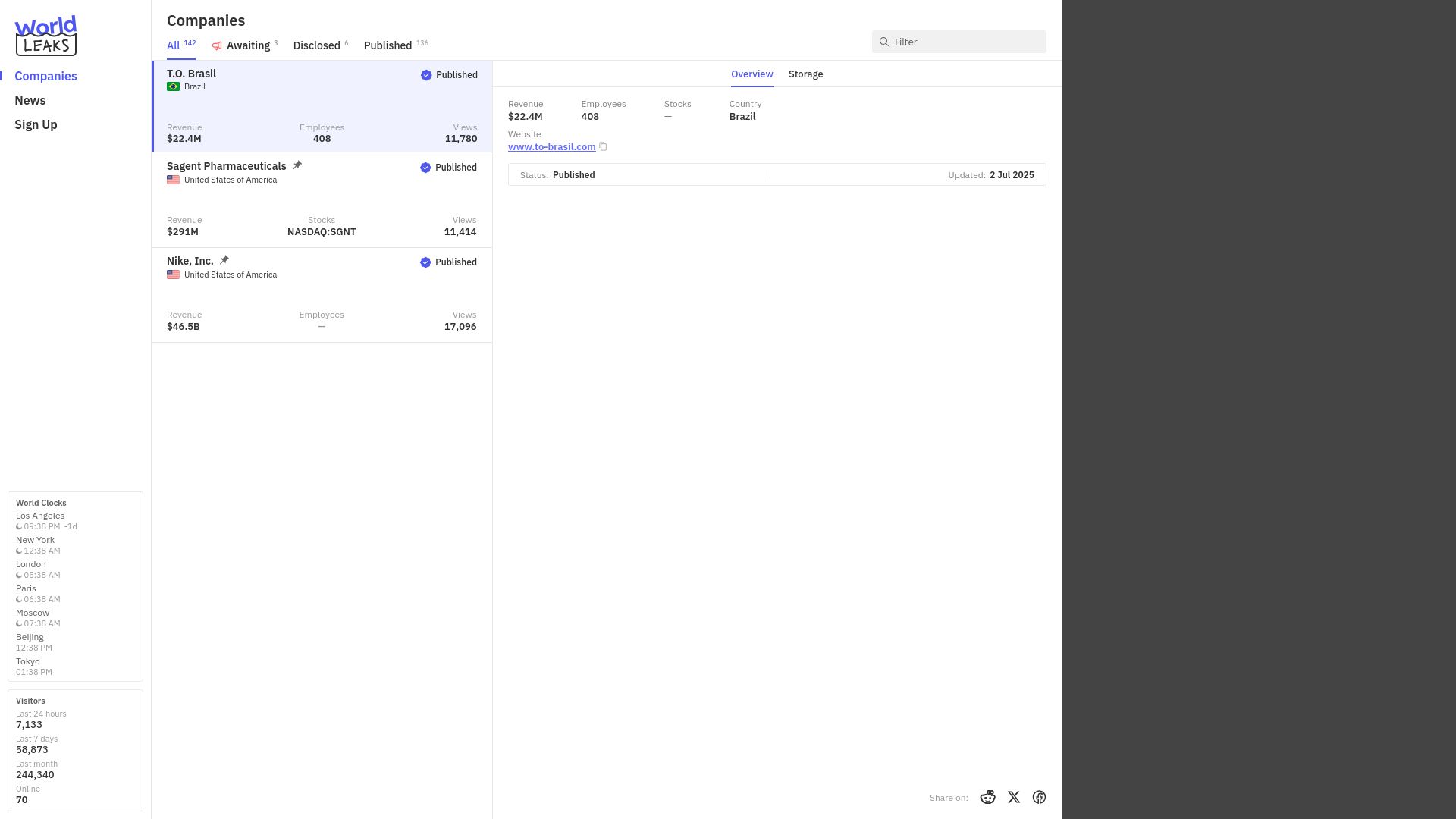This screenshot has height=819, width=1456.
Task: Click the Share on: label
Action: 949,798
